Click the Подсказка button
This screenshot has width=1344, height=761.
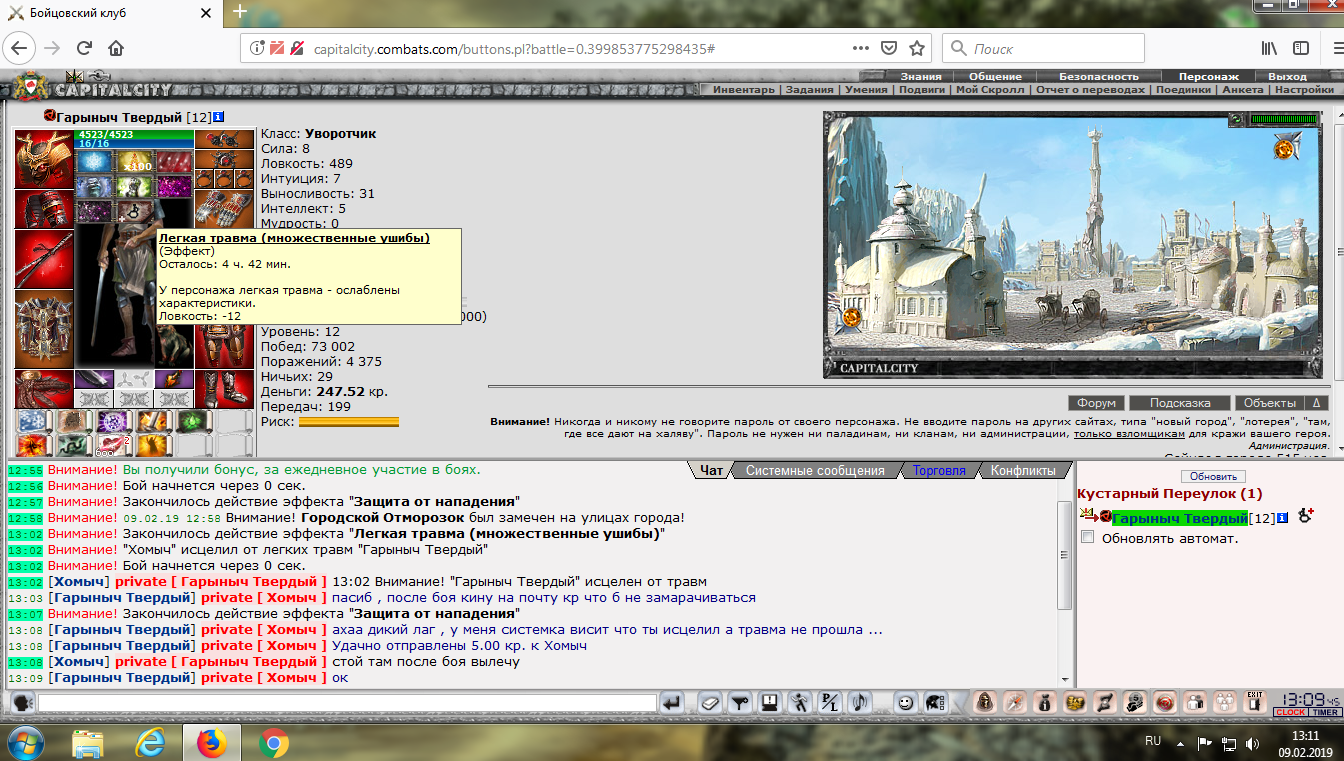(1179, 403)
